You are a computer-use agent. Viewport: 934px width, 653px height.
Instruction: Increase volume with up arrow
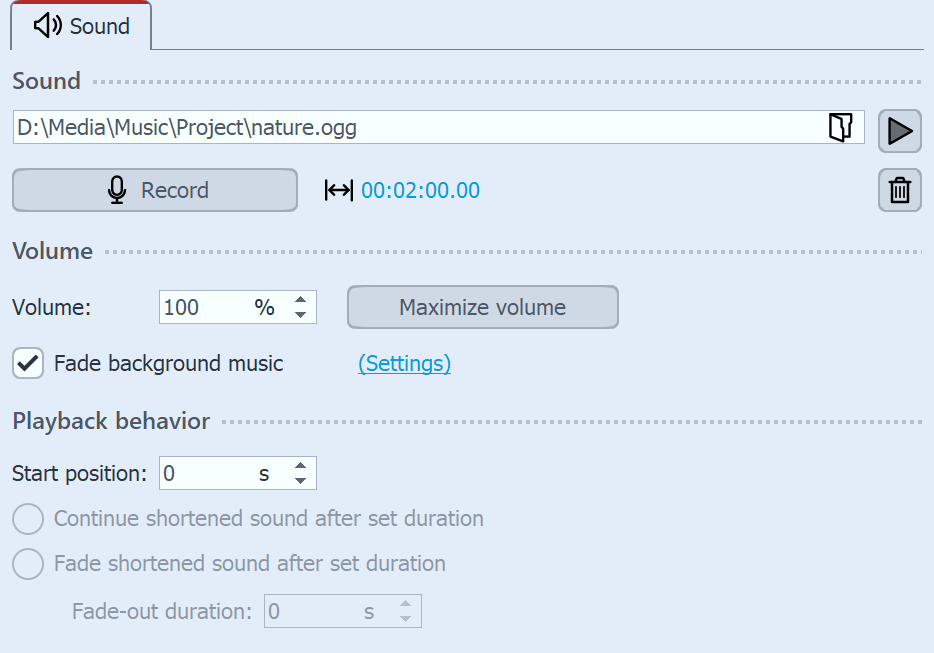300,300
